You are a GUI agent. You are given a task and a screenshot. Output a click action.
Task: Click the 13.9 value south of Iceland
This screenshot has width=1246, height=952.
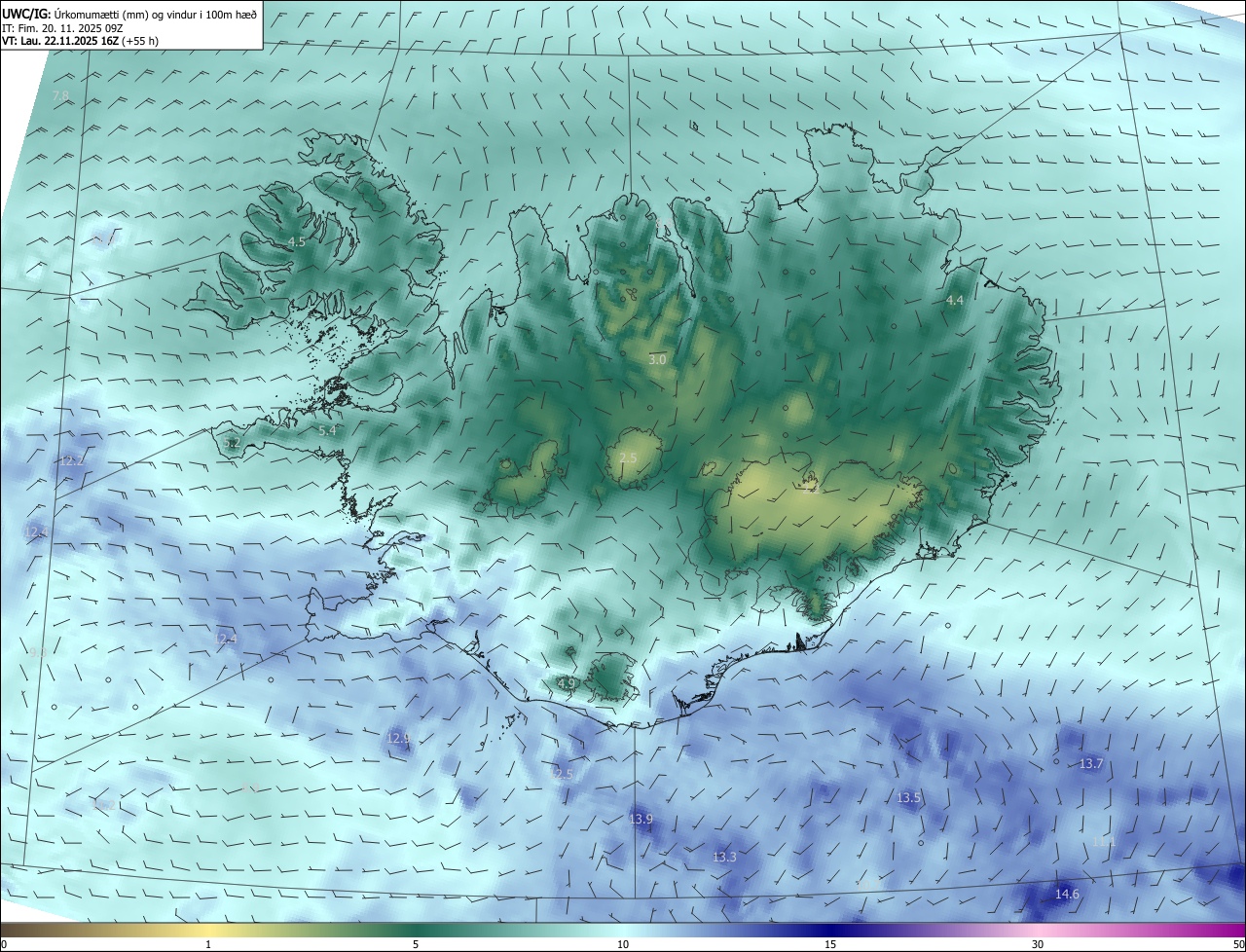point(641,820)
